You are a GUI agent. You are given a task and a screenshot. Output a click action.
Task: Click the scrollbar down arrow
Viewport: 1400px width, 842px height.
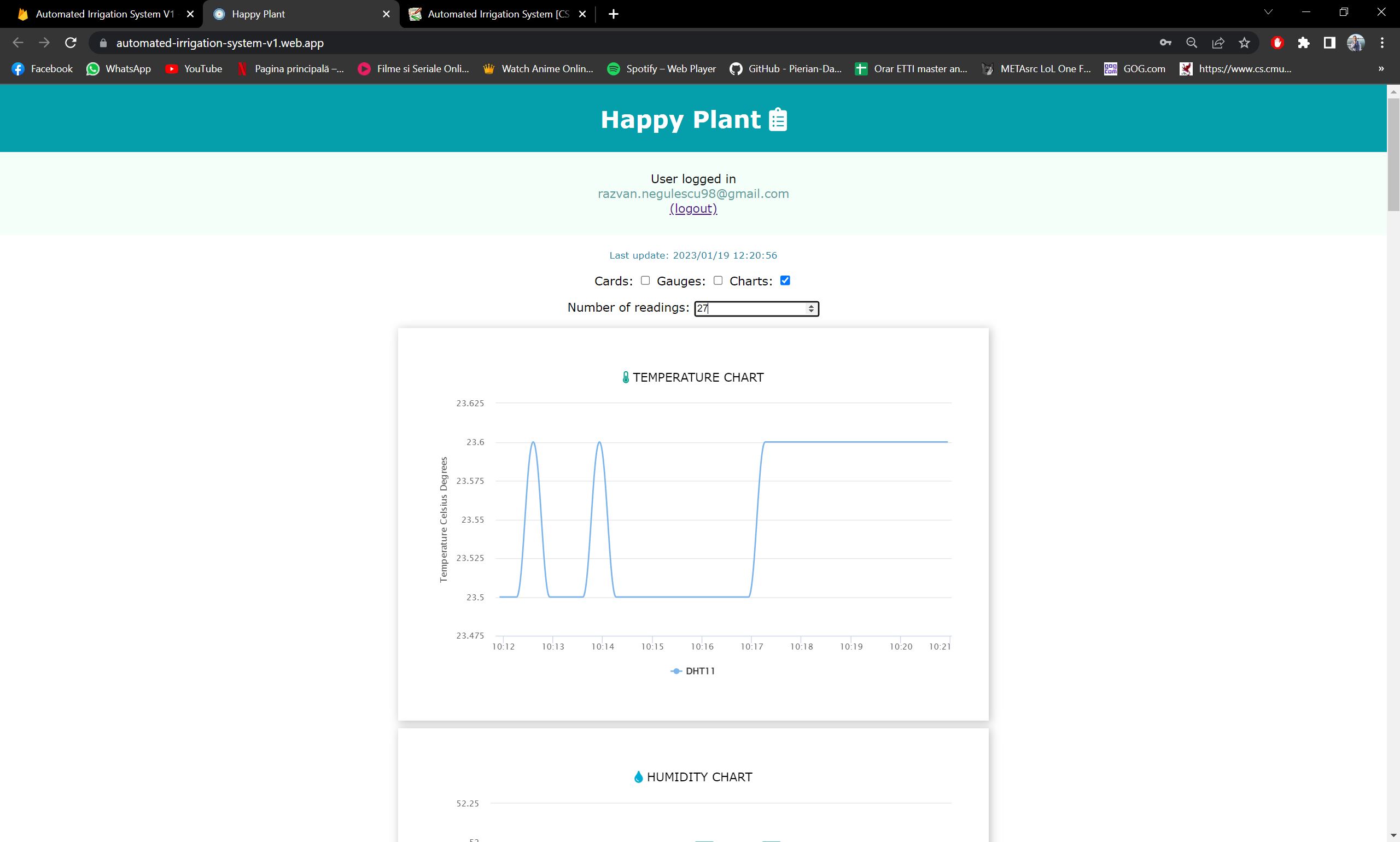click(1393, 836)
